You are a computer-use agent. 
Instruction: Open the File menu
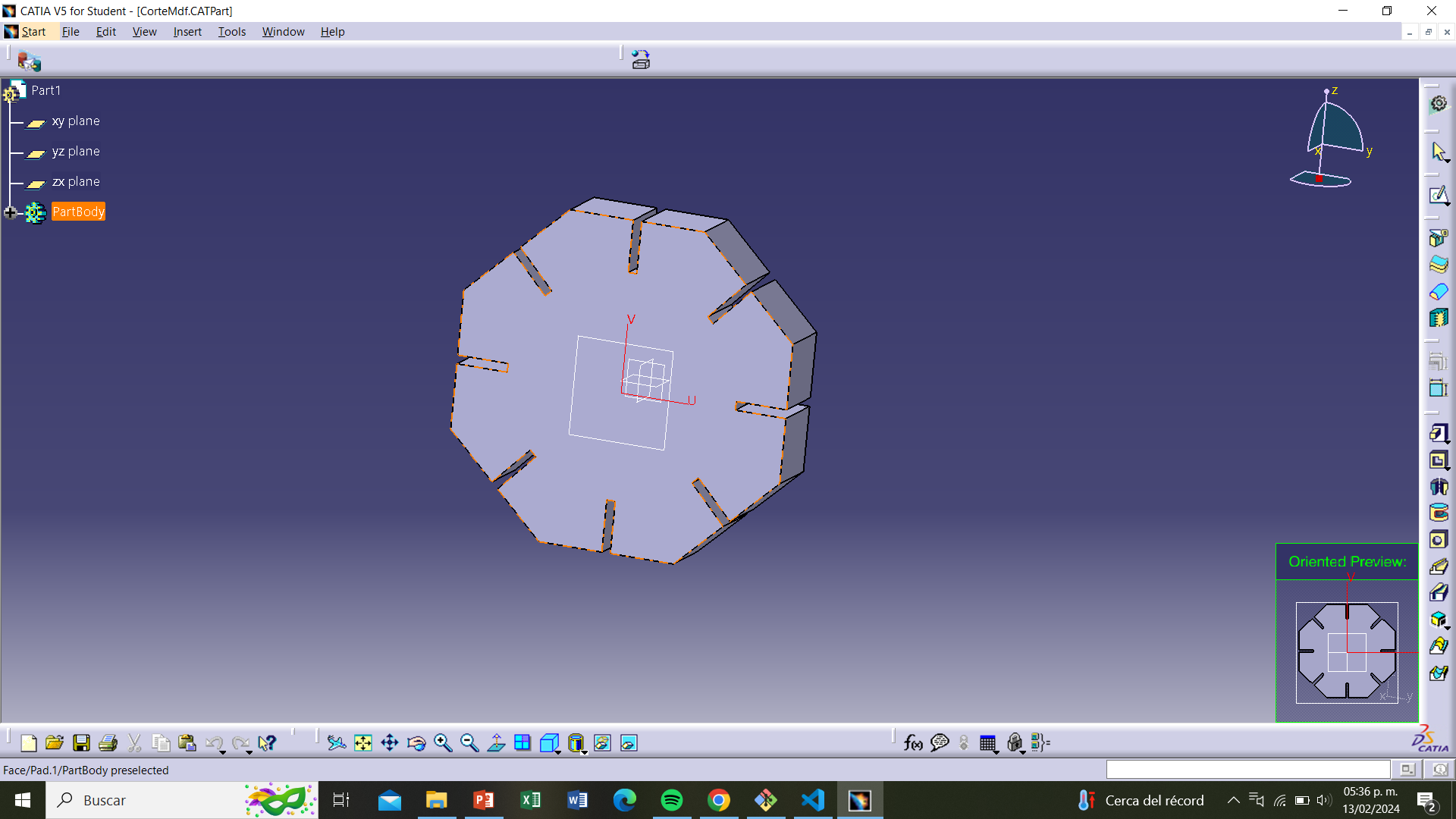(x=71, y=31)
